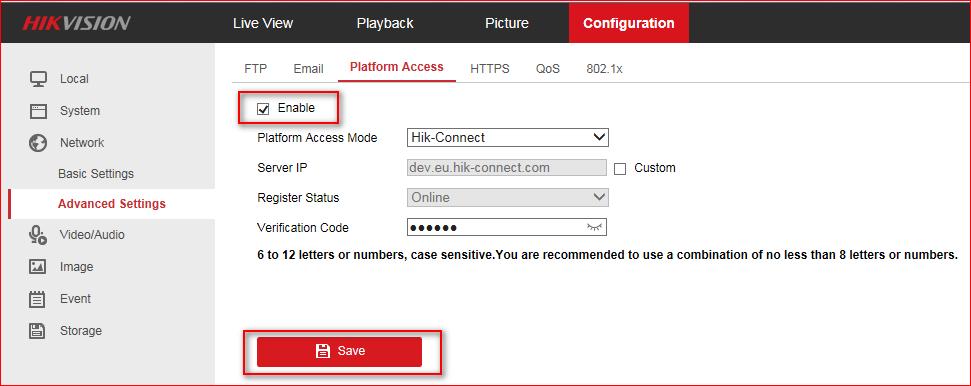Screen dimensions: 971x386
Task: Save the platform access settings
Action: [339, 351]
